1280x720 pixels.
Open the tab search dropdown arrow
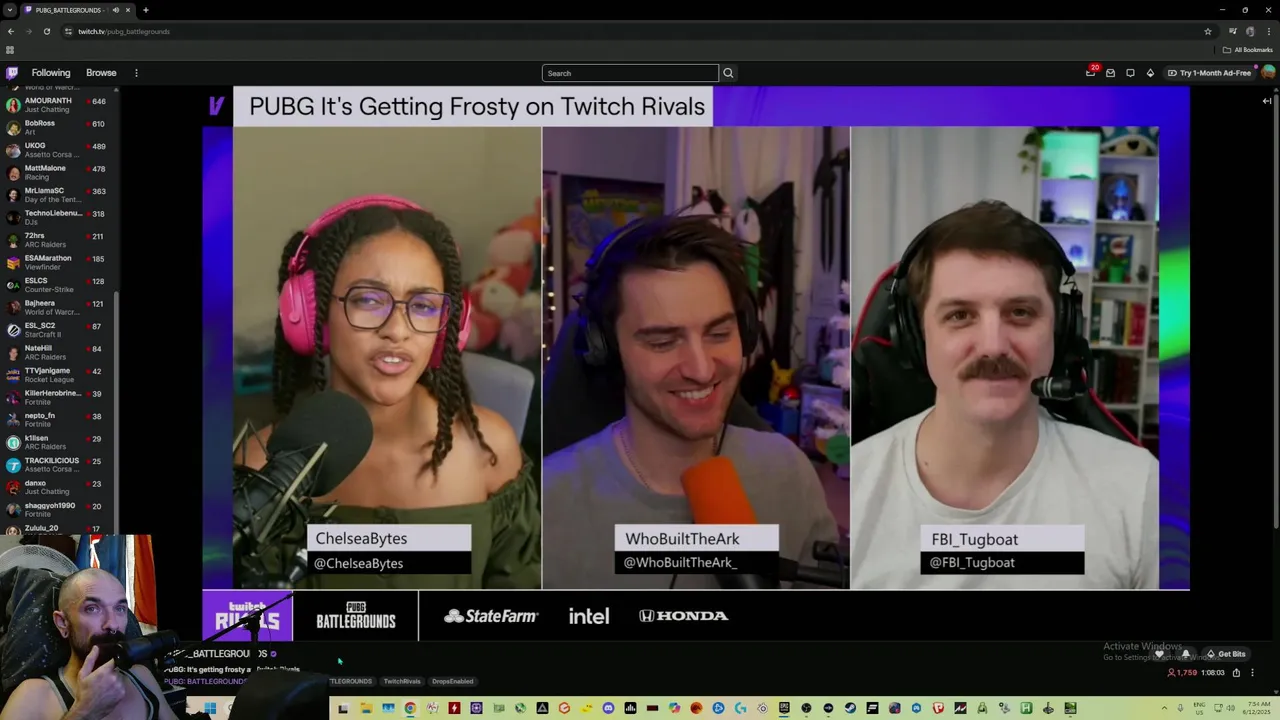point(10,10)
